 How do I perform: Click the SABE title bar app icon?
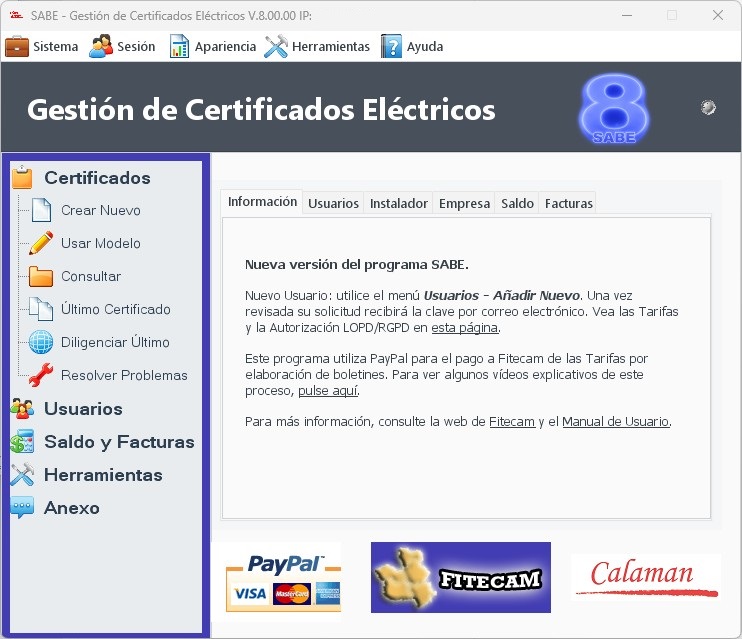tap(17, 15)
